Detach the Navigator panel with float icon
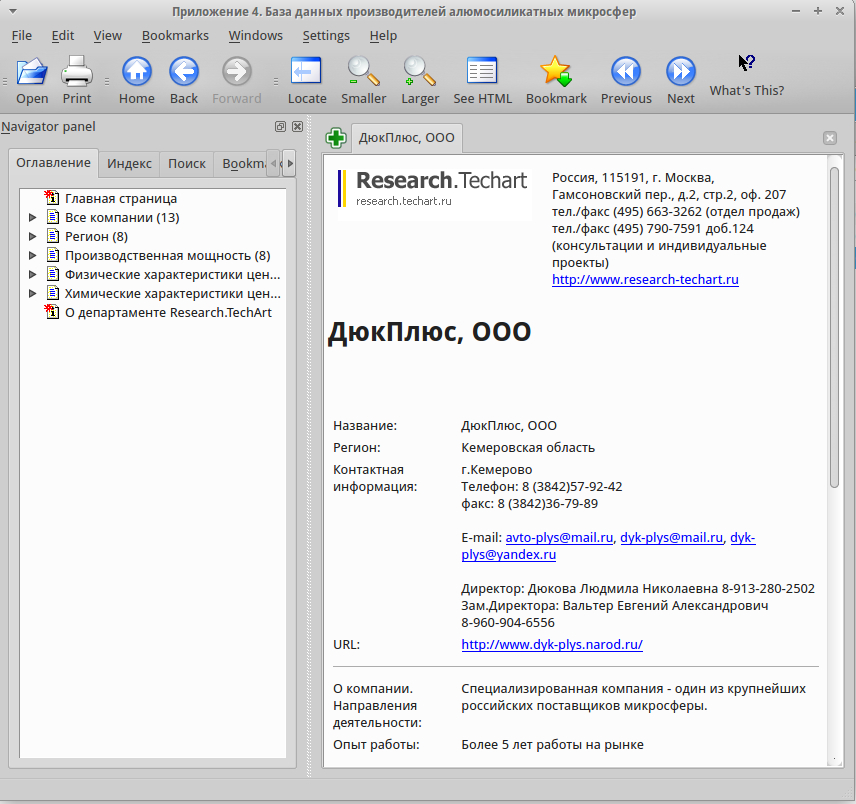This screenshot has height=804, width=856. pos(280,127)
